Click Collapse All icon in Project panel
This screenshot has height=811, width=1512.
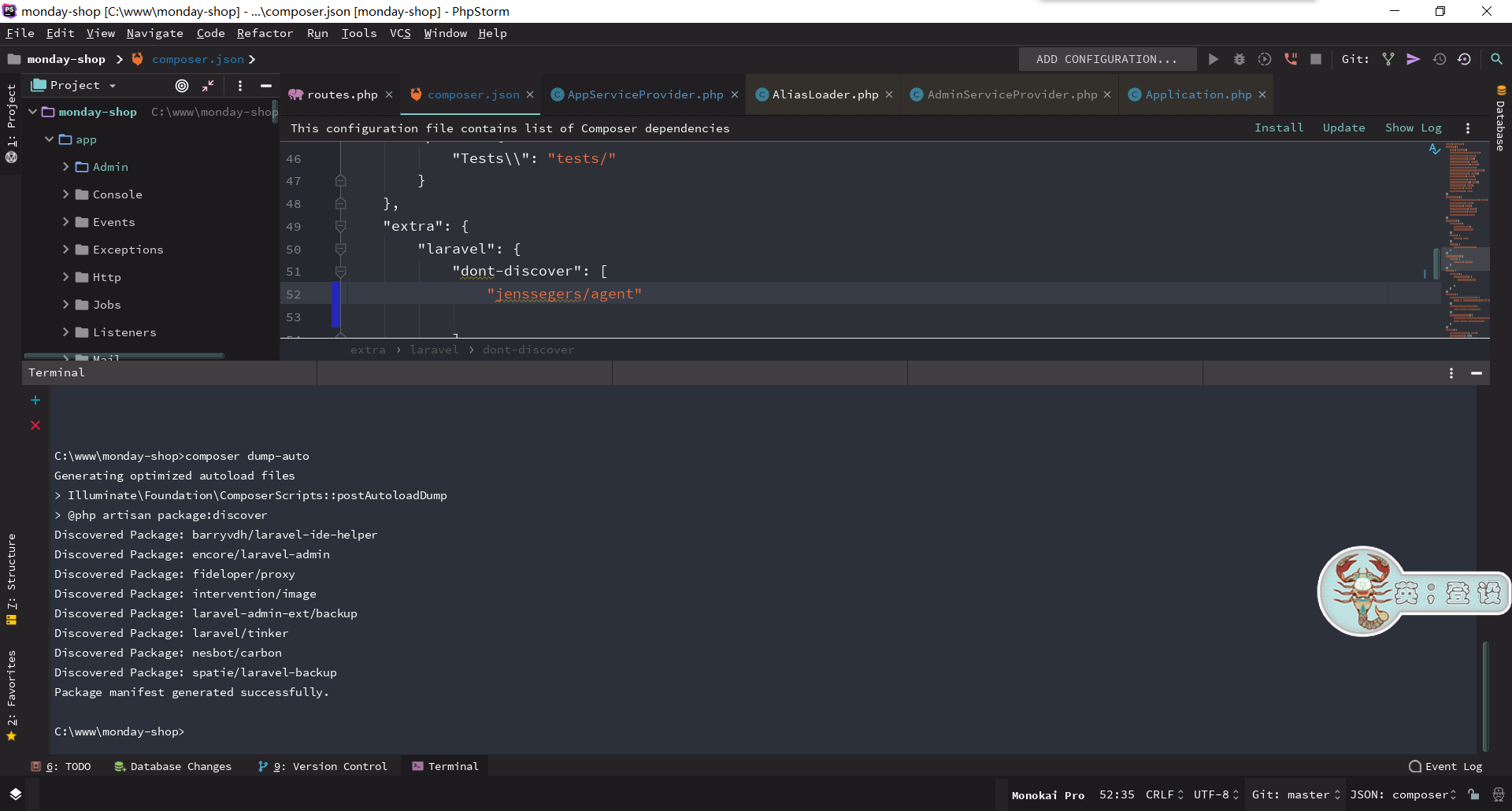pyautogui.click(x=208, y=85)
